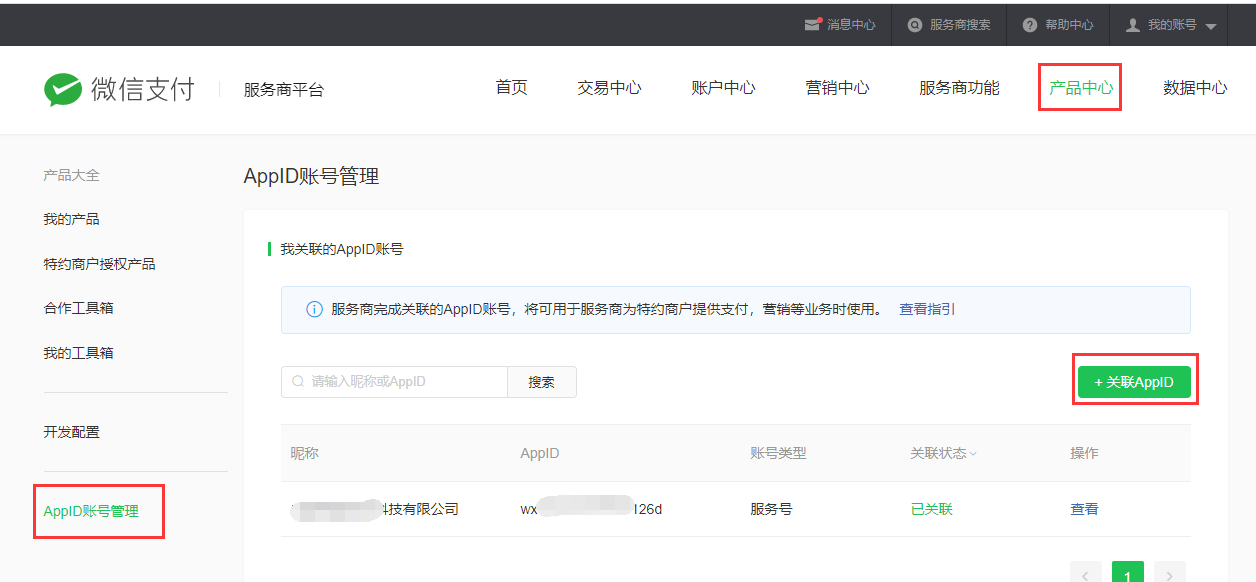
Task: Click the info icon in the blue notice
Action: click(x=314, y=310)
